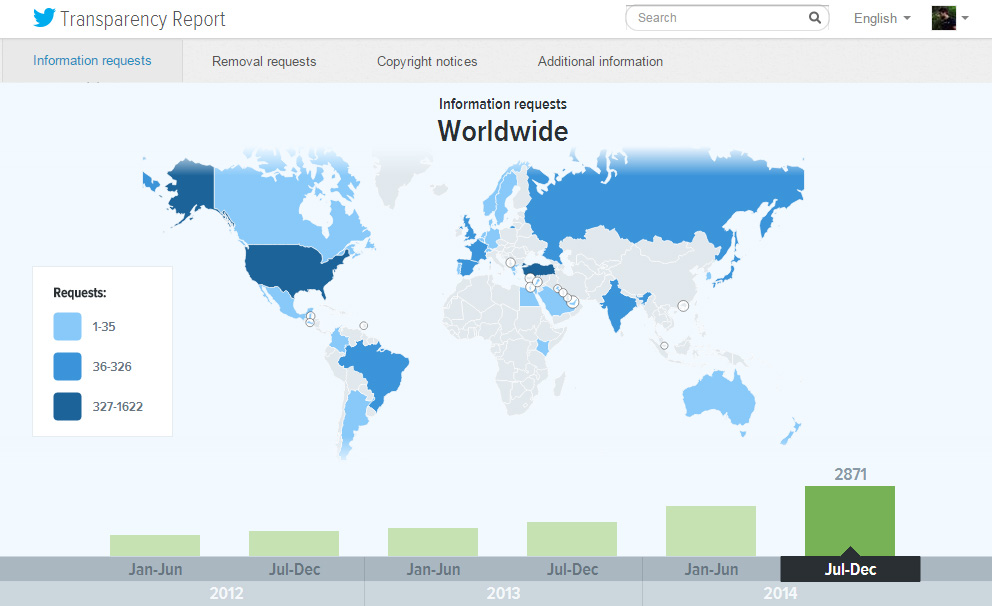The height and width of the screenshot is (606, 992).
Task: Click the search magnifier icon
Action: point(815,18)
